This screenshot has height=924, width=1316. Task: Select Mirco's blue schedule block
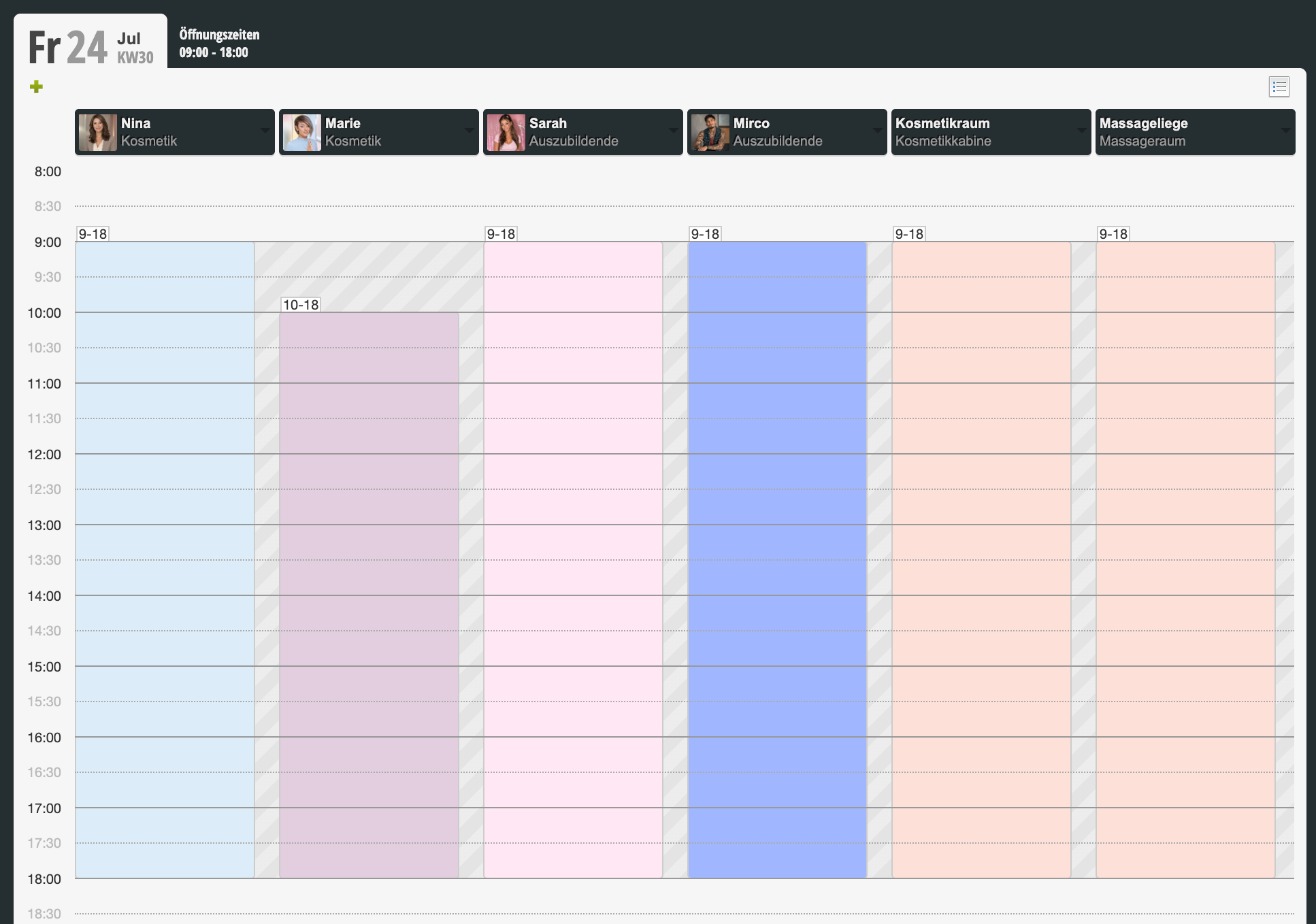click(777, 559)
